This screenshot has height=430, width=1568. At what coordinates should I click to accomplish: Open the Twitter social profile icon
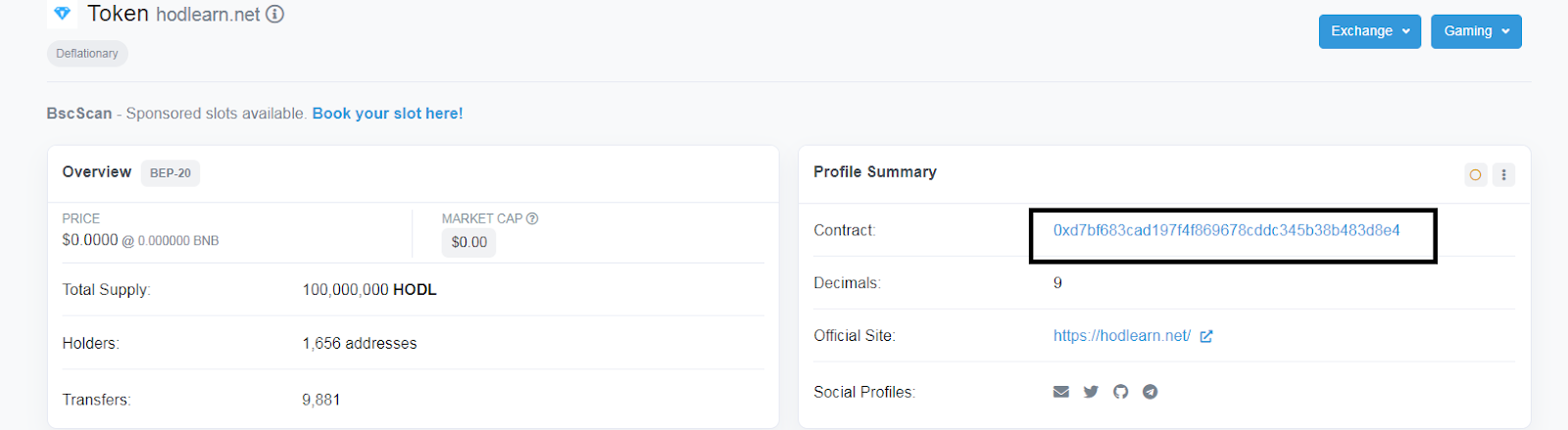pos(1091,392)
